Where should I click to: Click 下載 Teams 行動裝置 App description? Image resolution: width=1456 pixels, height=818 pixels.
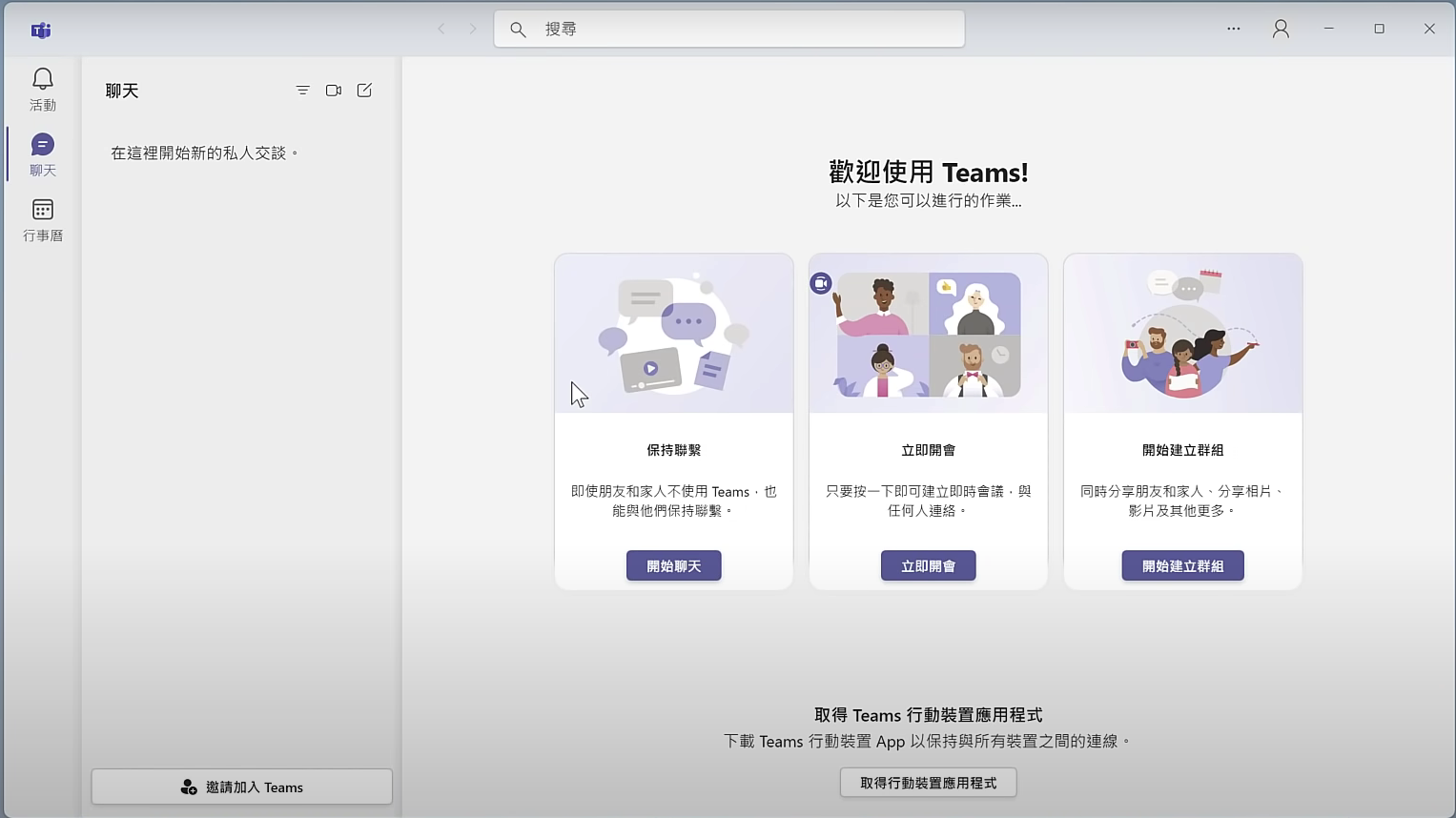[x=928, y=741]
